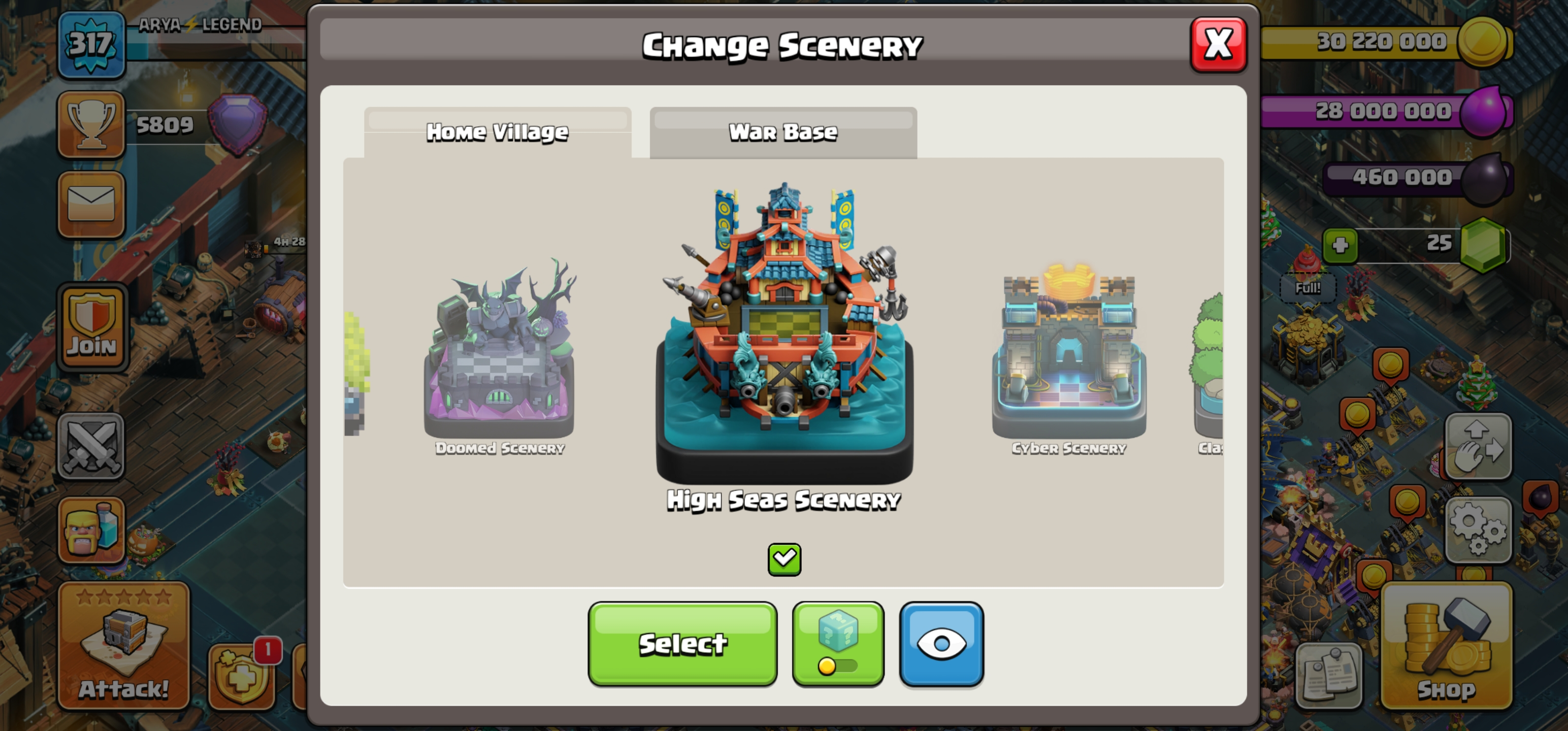Click the green Select button

click(682, 644)
